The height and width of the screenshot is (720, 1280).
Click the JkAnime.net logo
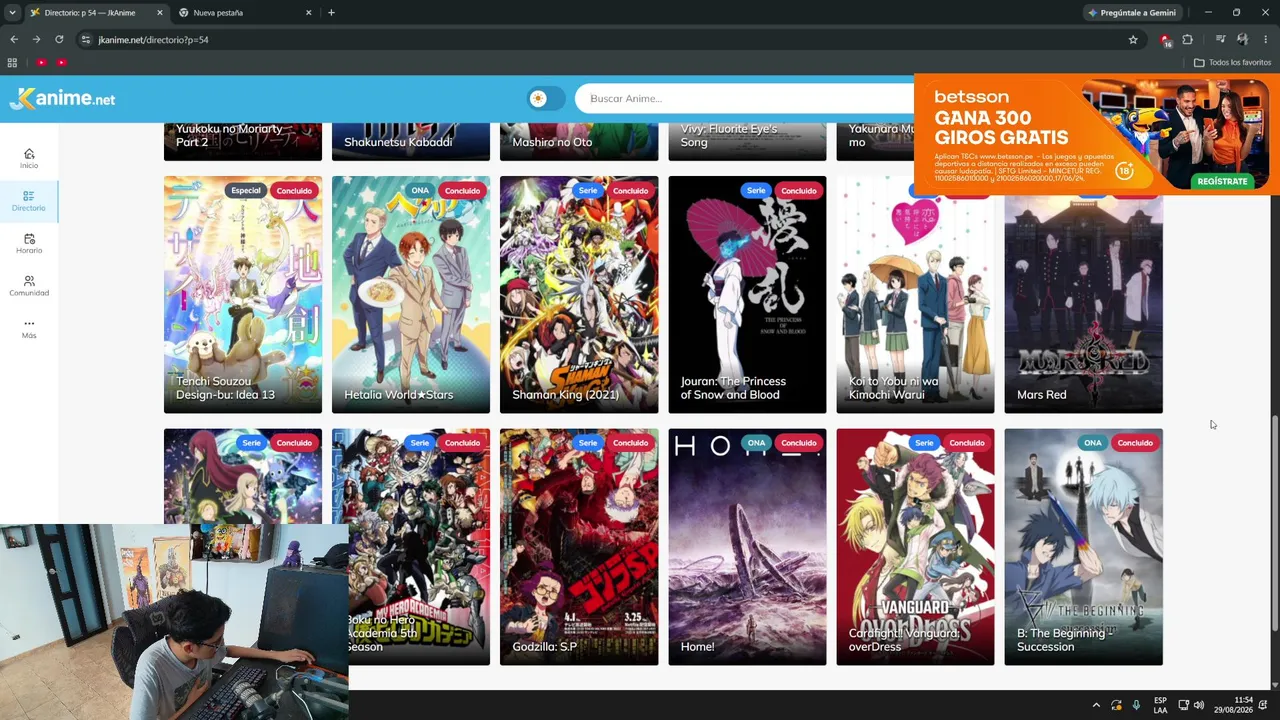pos(62,98)
